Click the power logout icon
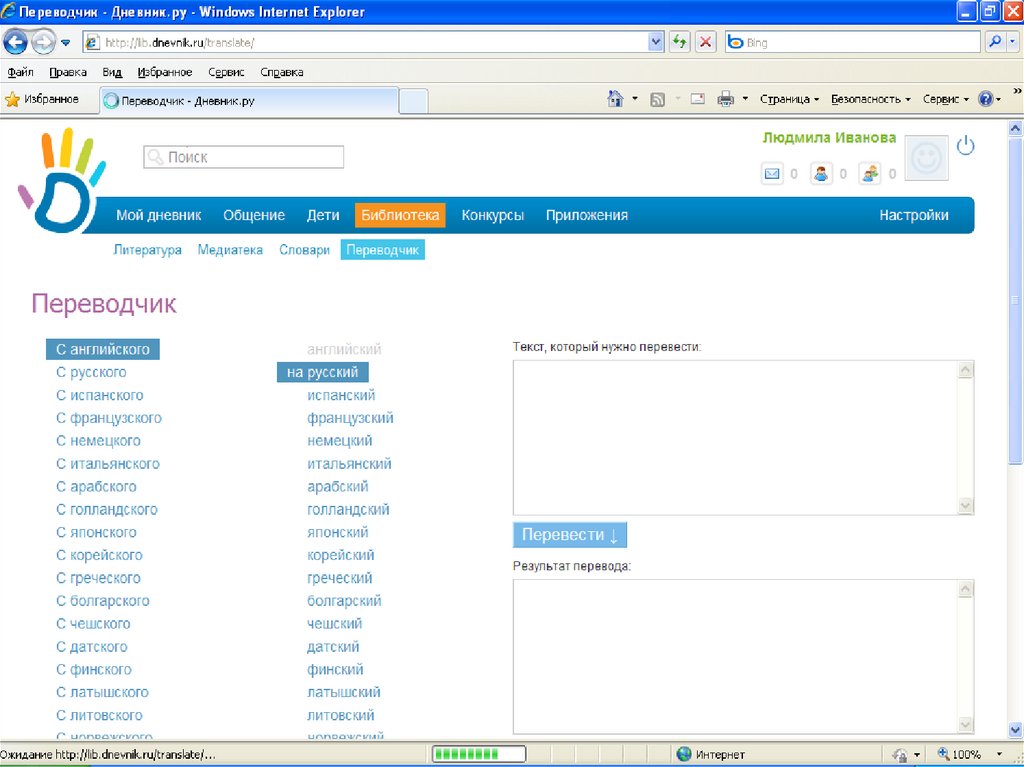1024x767 pixels. (x=965, y=146)
